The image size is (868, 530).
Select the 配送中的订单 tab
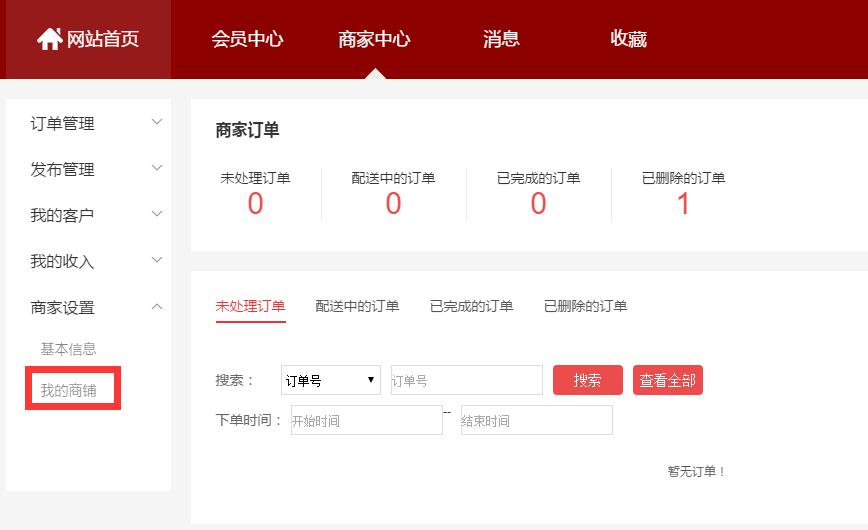pos(357,306)
